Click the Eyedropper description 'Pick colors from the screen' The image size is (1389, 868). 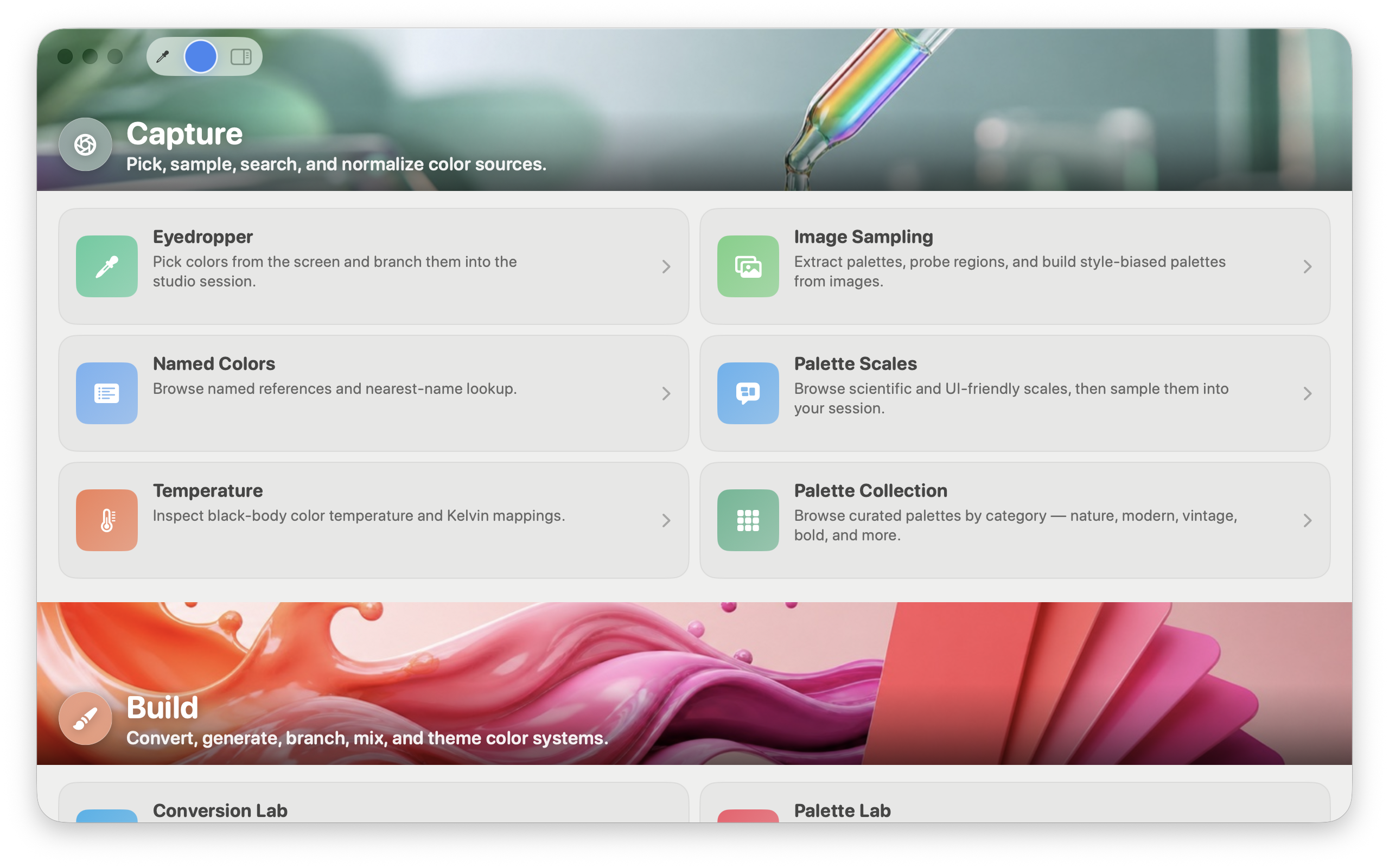pyautogui.click(x=335, y=272)
